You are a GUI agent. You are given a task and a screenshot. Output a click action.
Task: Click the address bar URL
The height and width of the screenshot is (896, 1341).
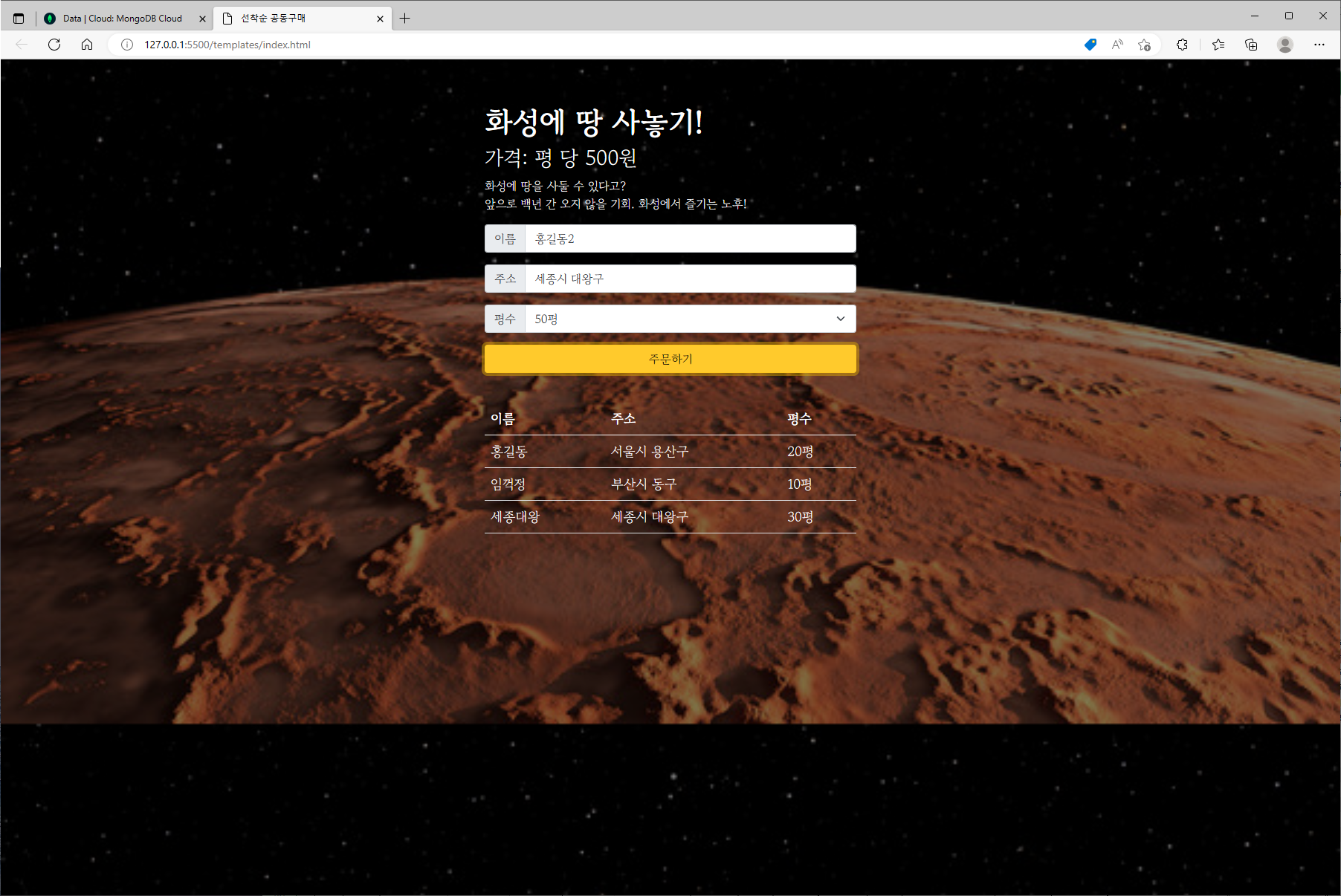coord(227,45)
